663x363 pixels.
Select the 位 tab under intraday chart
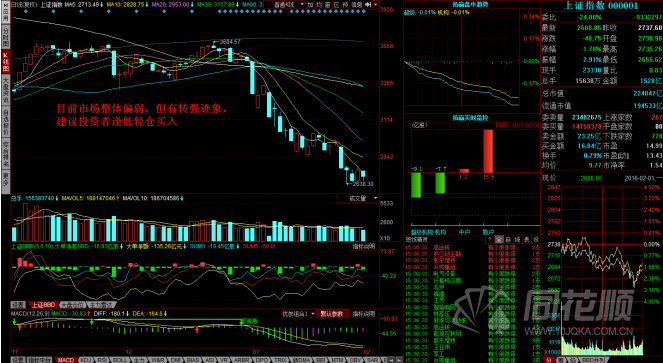coord(572,360)
